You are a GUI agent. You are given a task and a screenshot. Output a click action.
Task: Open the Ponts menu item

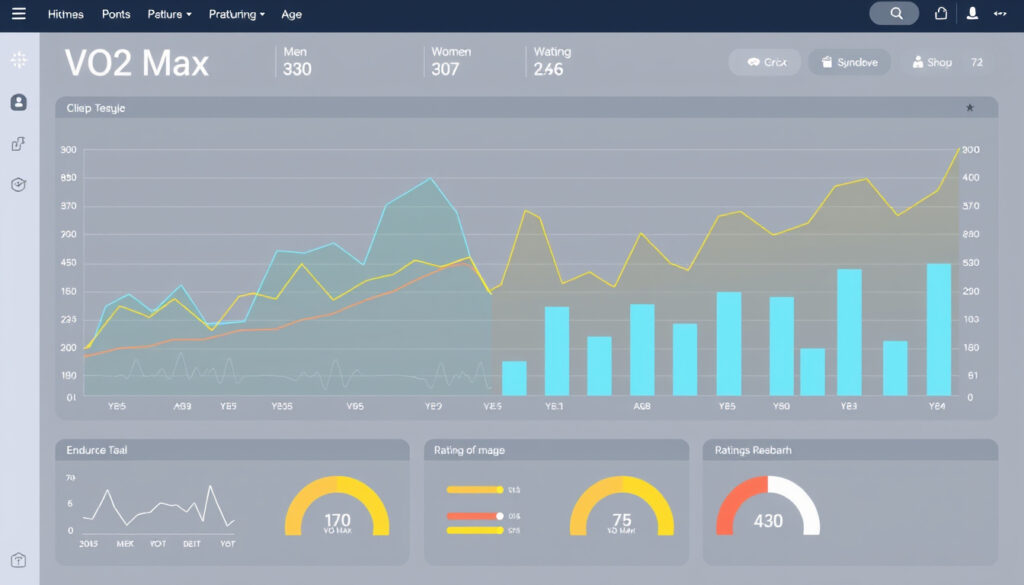click(116, 14)
